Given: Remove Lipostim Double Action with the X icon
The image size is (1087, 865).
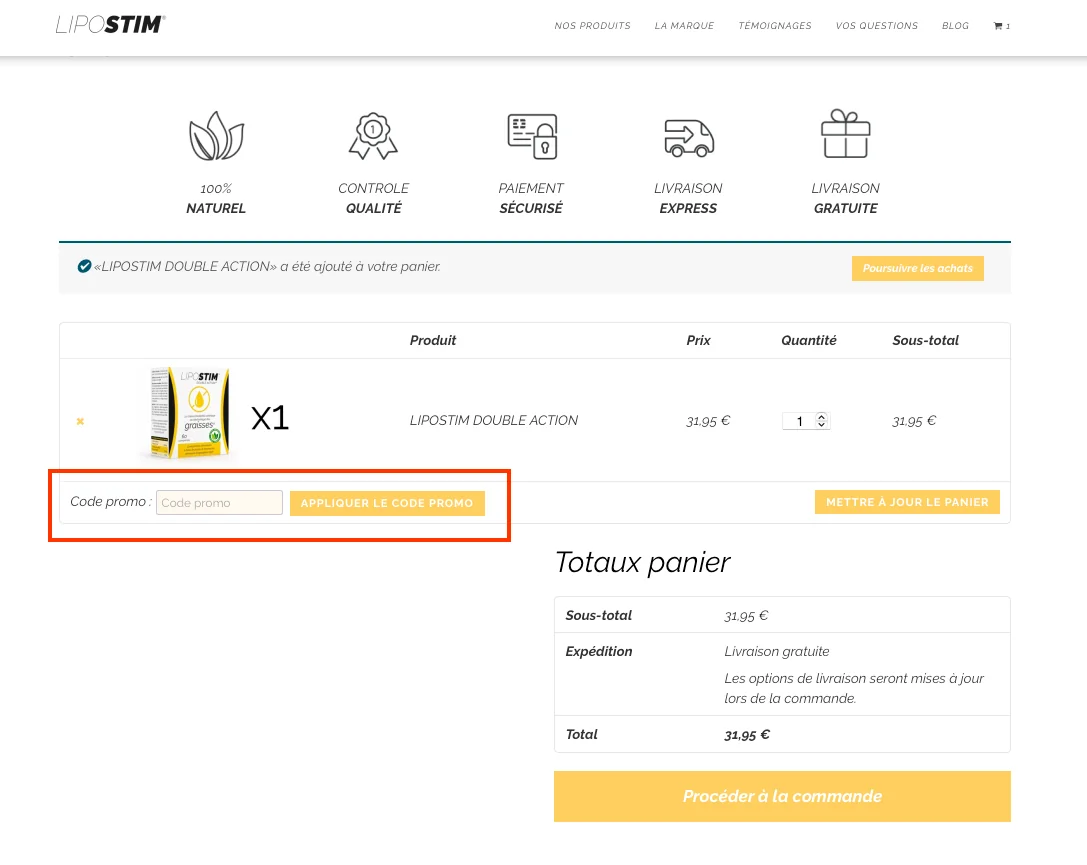Looking at the screenshot, I should tap(80, 421).
